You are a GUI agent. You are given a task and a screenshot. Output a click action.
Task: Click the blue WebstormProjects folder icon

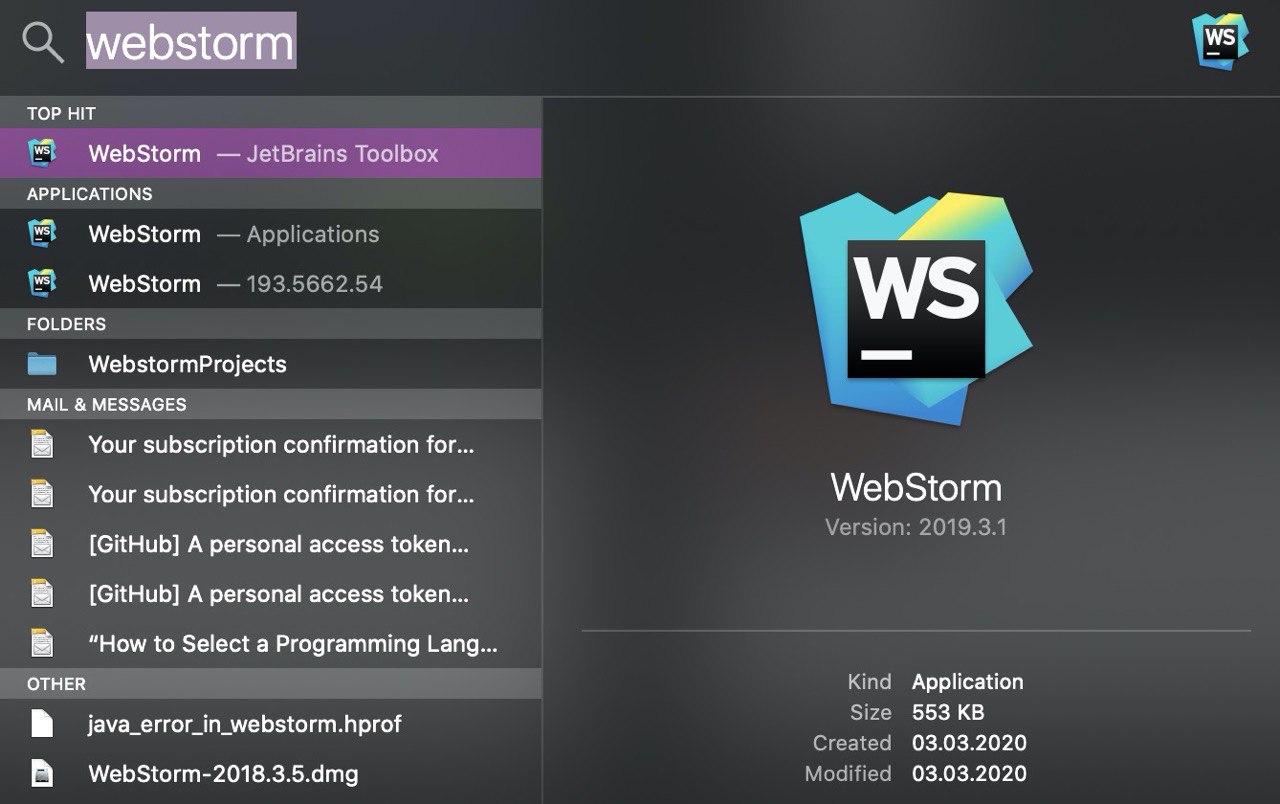(42, 364)
